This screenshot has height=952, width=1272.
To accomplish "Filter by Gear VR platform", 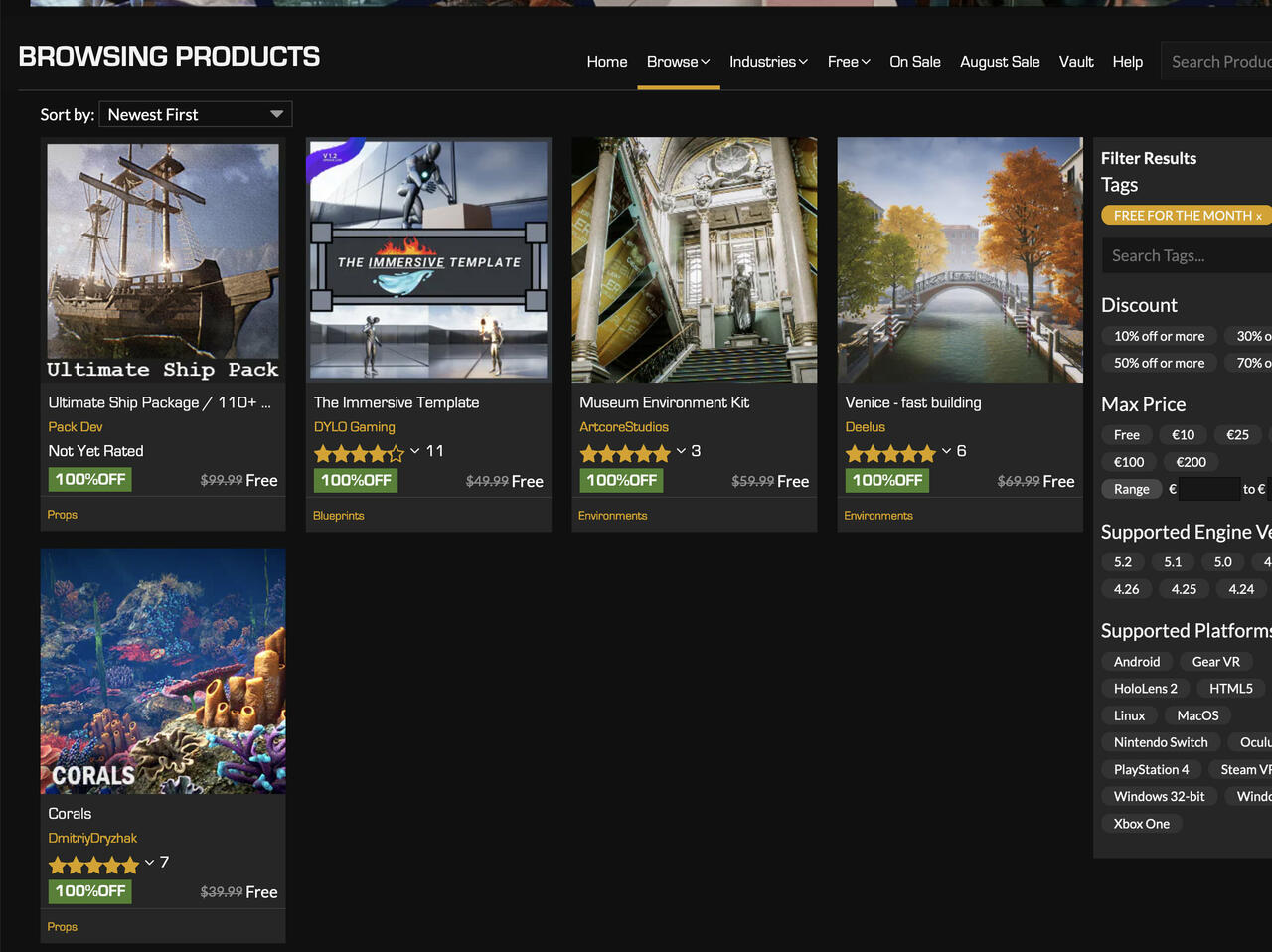I will click(x=1216, y=661).
